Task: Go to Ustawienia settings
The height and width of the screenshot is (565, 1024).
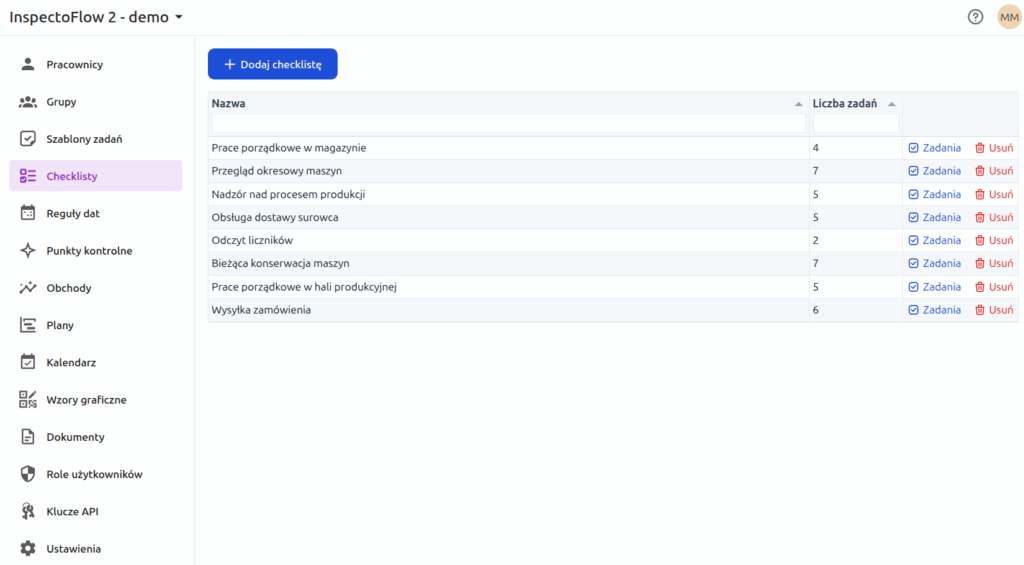Action: (x=95, y=548)
